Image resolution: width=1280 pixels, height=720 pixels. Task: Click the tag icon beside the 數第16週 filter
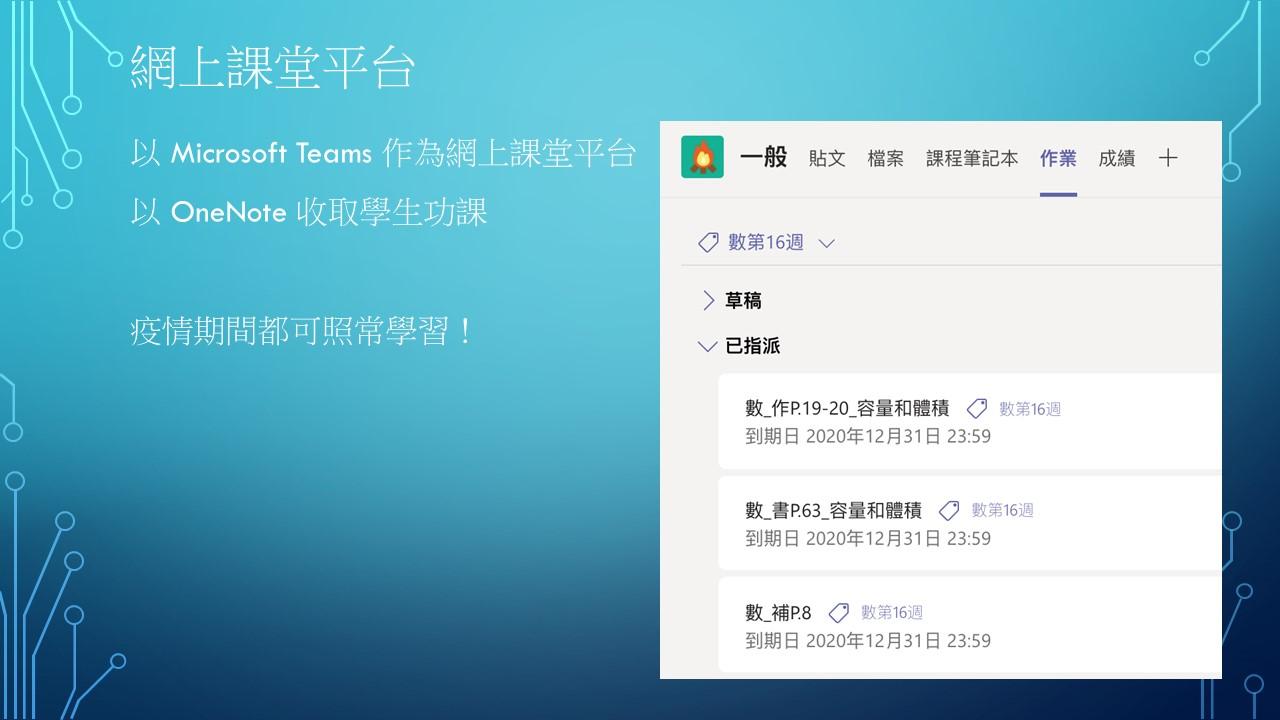708,242
